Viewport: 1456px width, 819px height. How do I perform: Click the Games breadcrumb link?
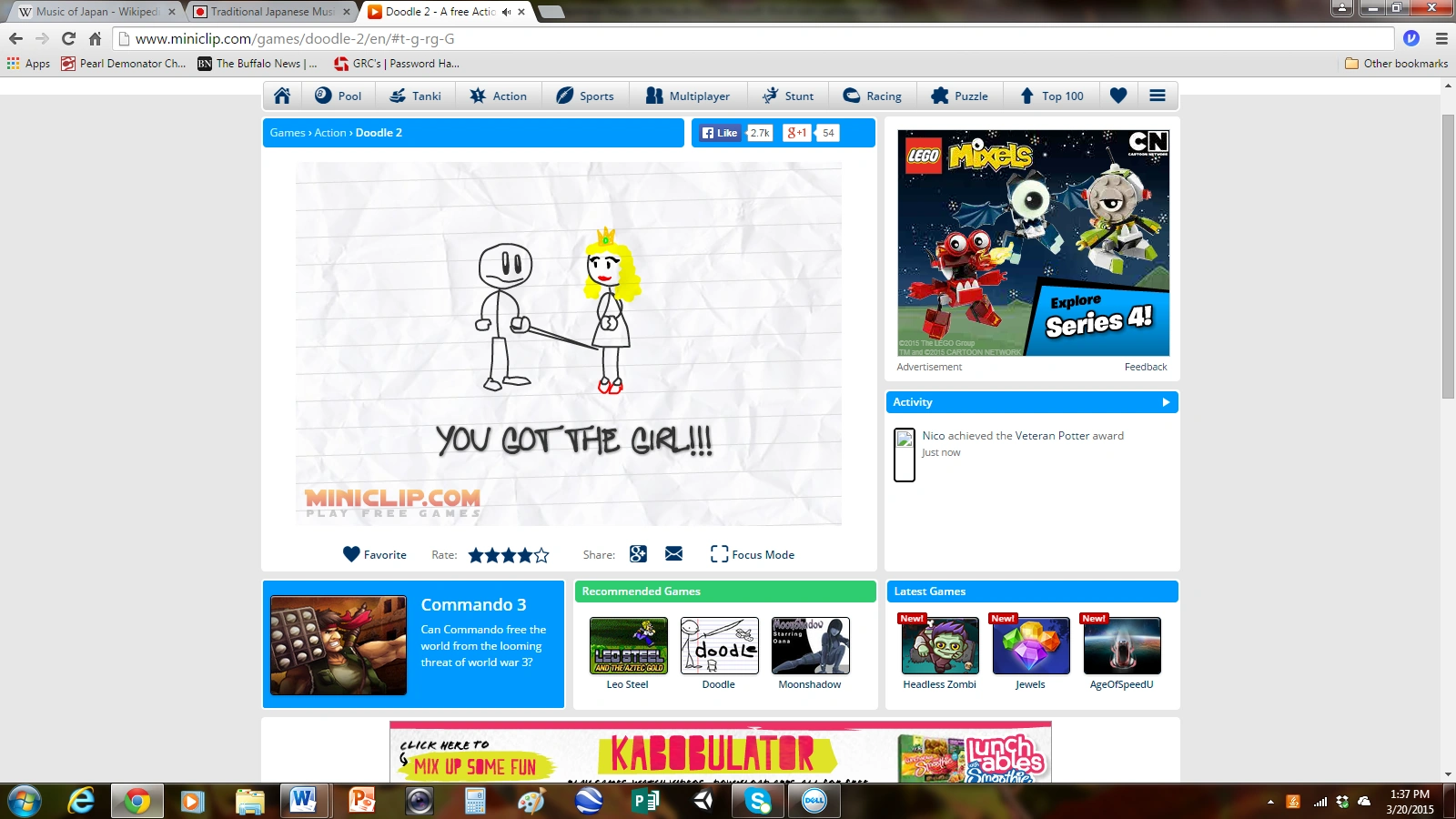[x=288, y=133]
